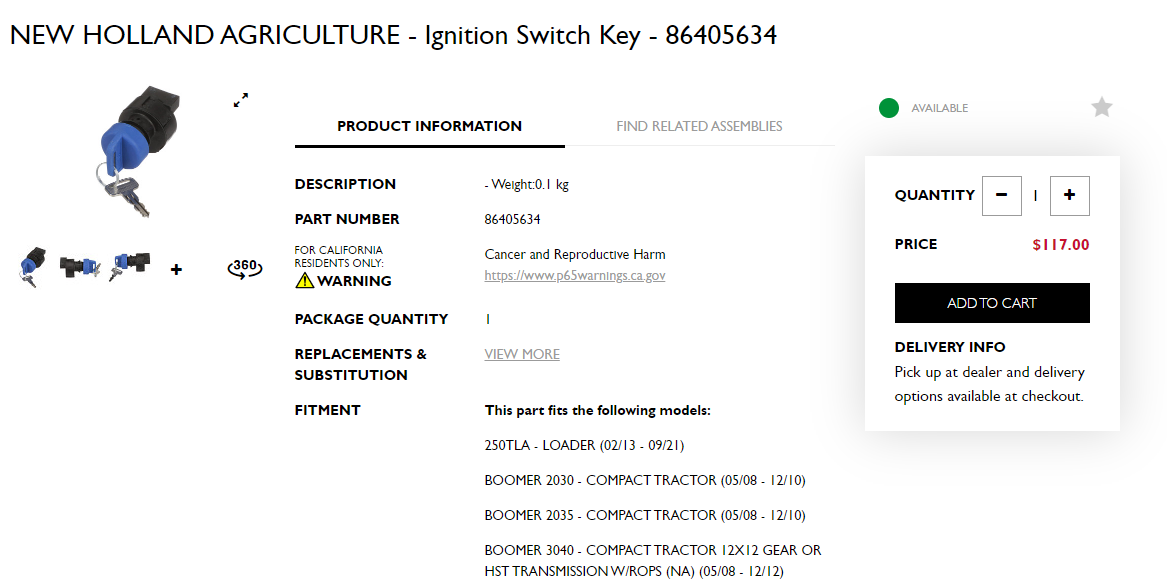Select third ignition switch thumbnail
Viewport: 1167px width, 584px height.
coord(130,266)
